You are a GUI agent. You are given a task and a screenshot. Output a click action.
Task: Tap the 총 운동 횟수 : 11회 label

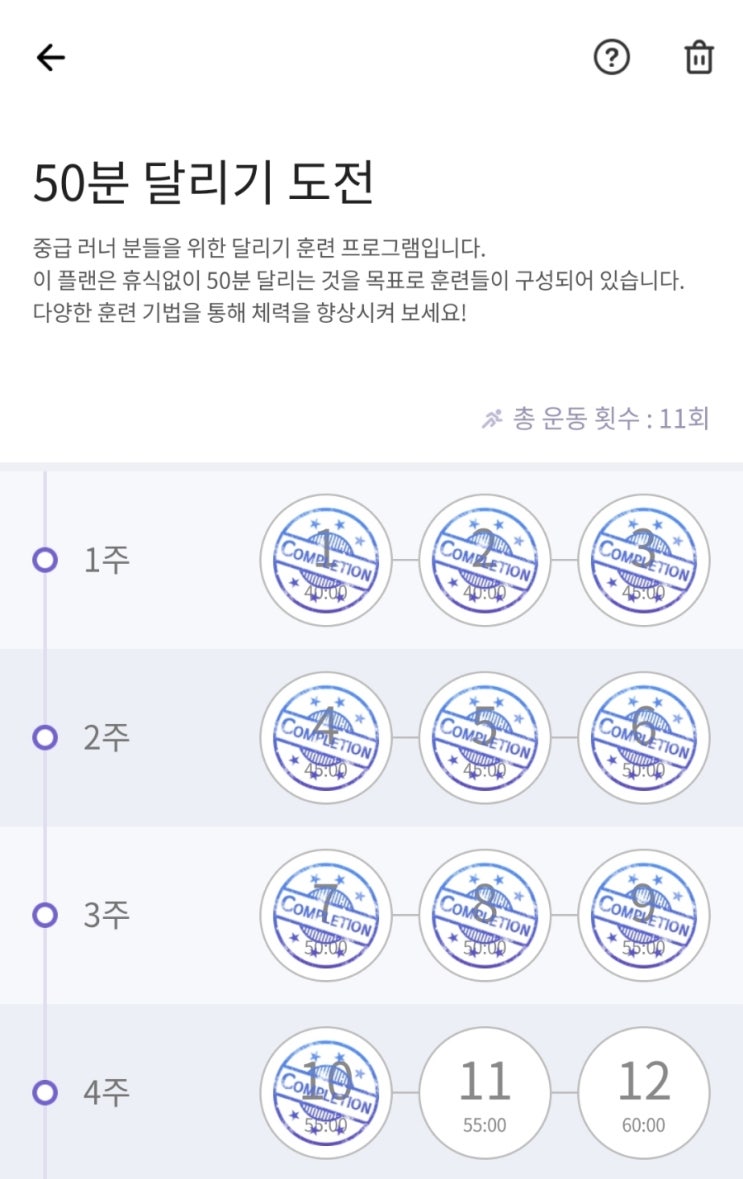611,419
